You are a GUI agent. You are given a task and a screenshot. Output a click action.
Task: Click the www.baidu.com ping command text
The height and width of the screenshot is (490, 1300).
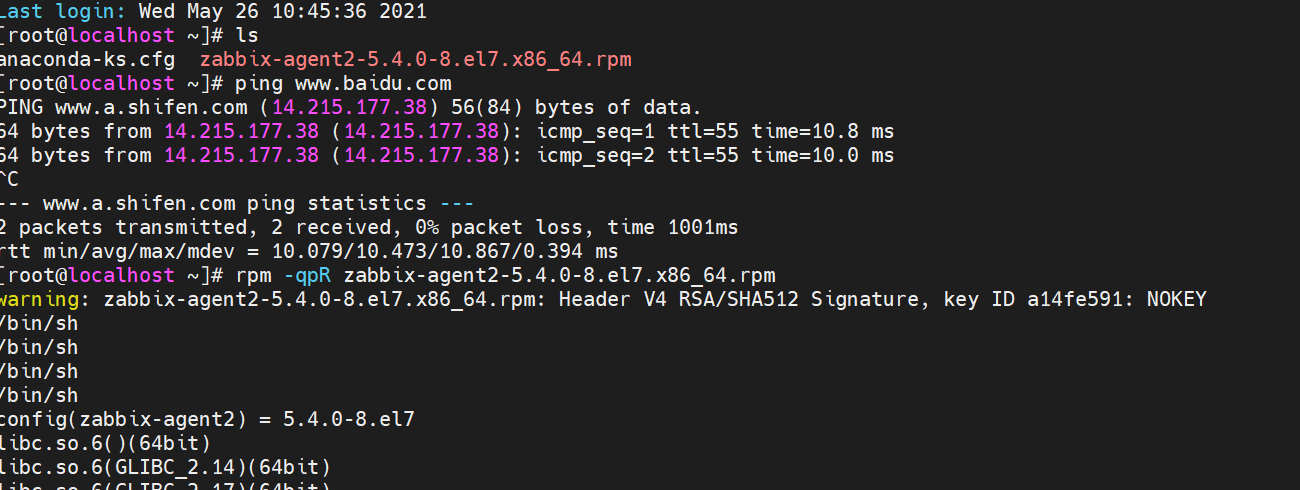(x=343, y=84)
